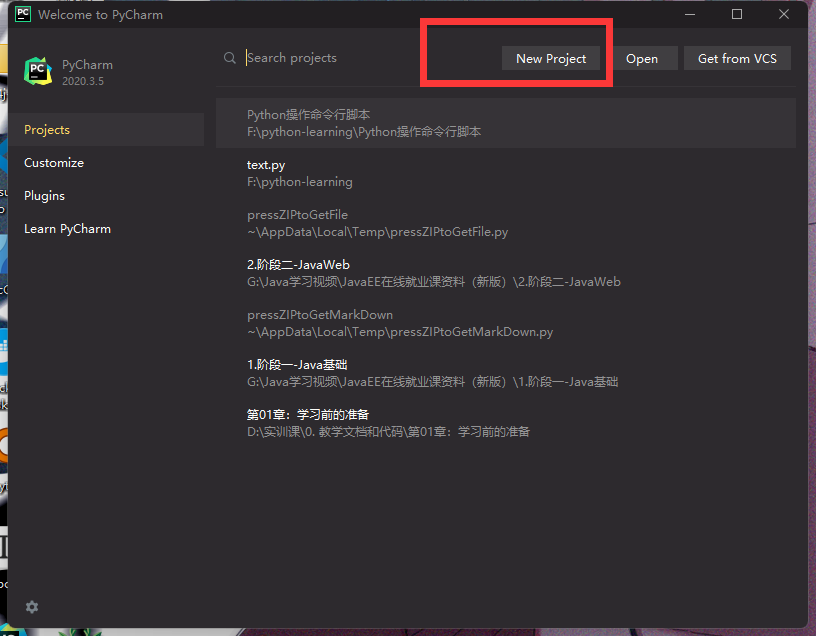Click Get from VCS button
Viewport: 816px width, 636px height.
[x=737, y=58]
